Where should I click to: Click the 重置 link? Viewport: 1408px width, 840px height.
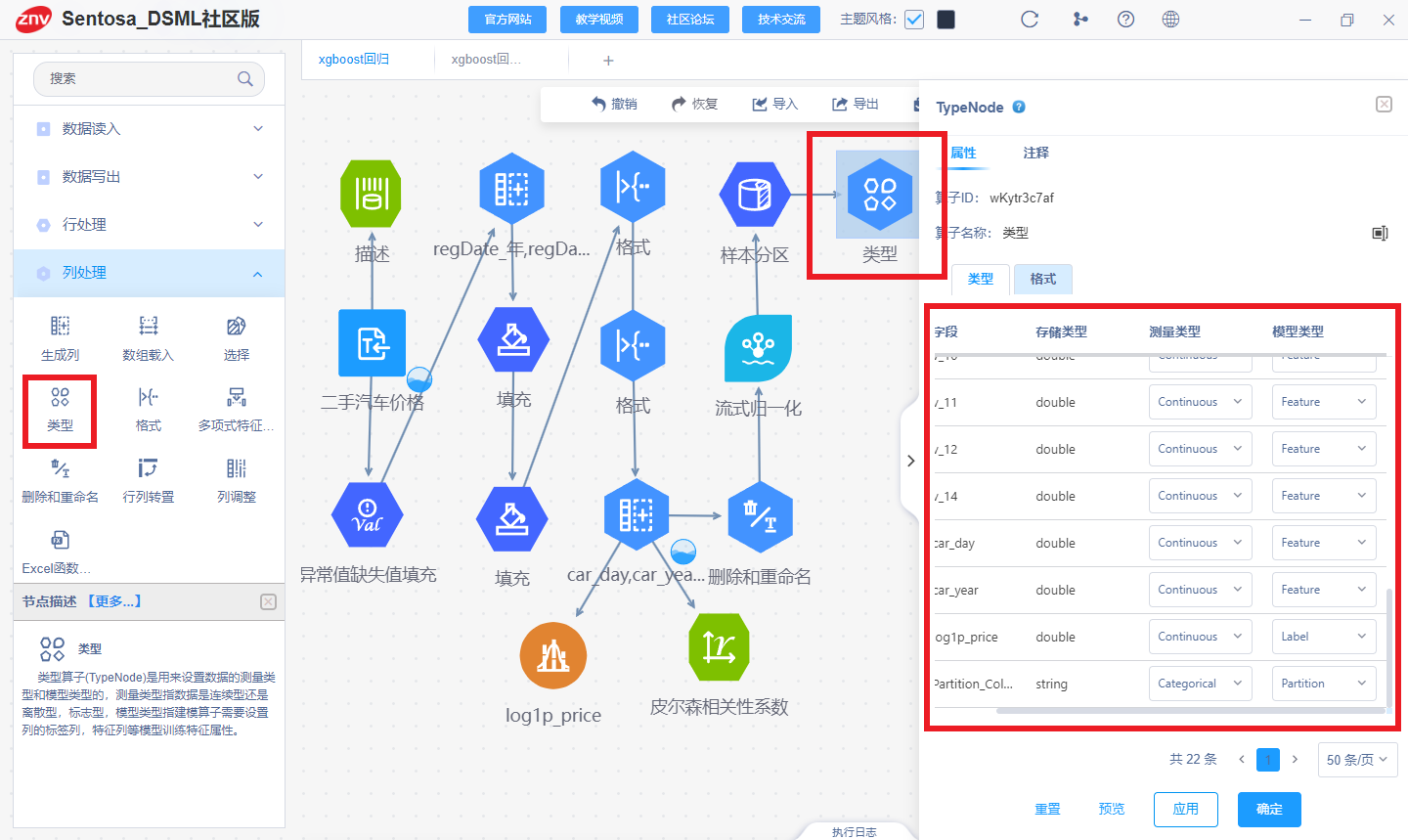coord(1047,809)
